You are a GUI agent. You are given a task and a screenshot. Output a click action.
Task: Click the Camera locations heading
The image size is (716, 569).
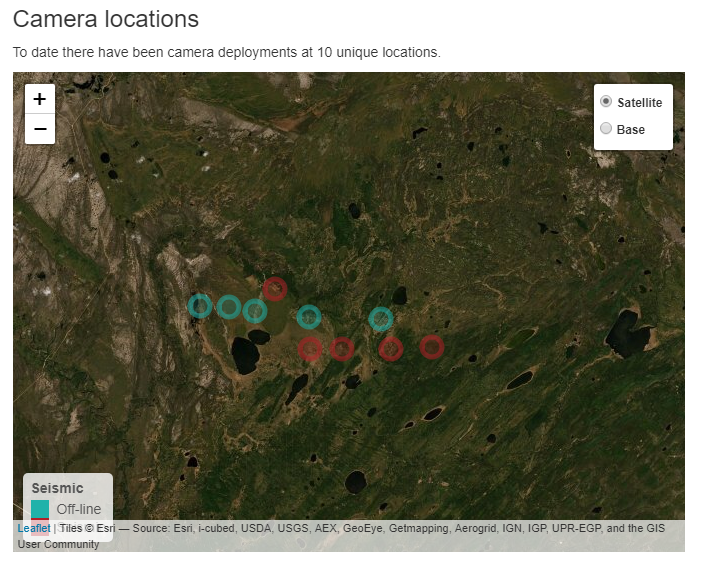106,20
